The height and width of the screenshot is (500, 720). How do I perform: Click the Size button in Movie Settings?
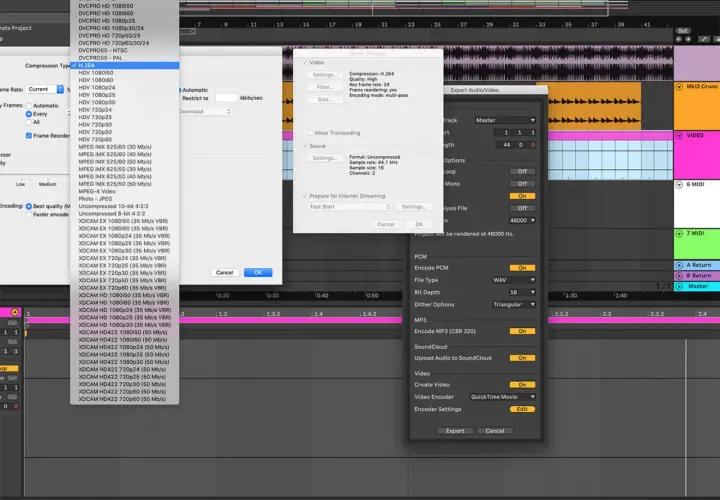(325, 99)
